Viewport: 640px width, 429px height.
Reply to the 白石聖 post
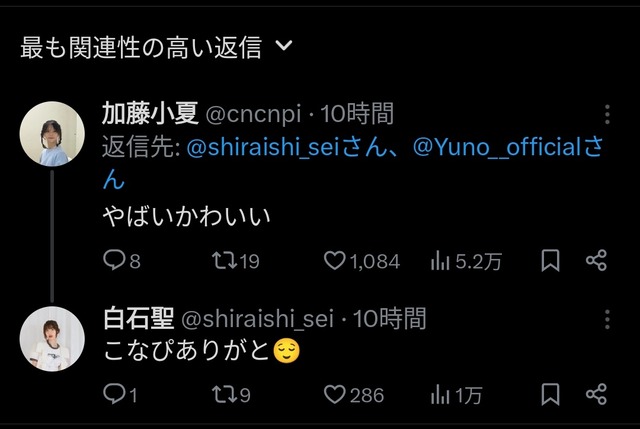pyautogui.click(x=115, y=395)
